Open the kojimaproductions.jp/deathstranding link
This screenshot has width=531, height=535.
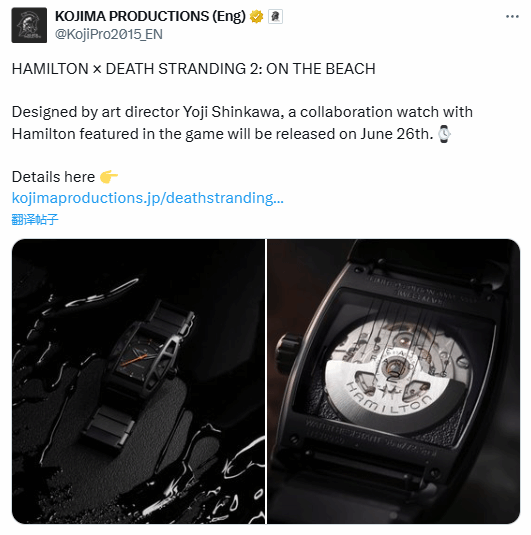point(147,198)
